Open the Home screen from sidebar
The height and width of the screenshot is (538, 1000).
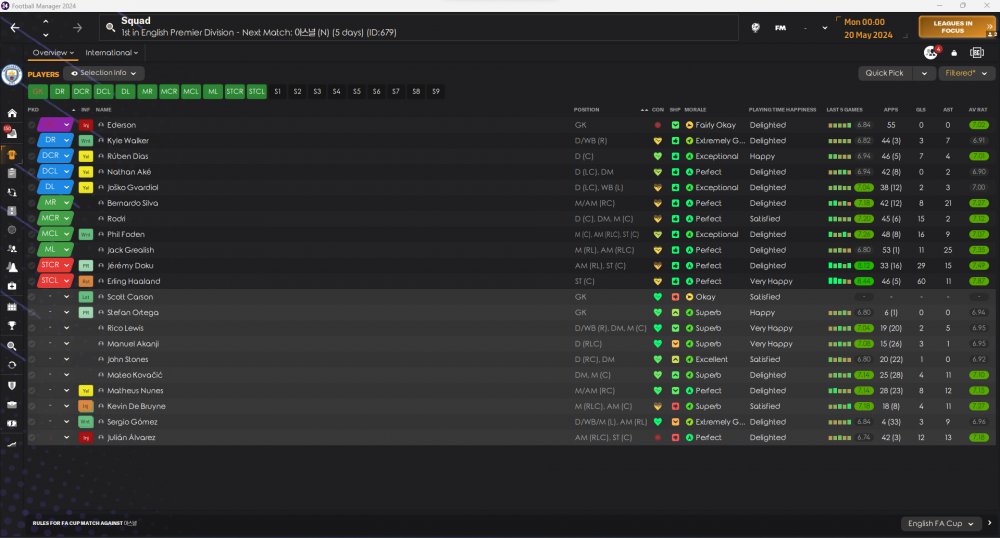(11, 113)
